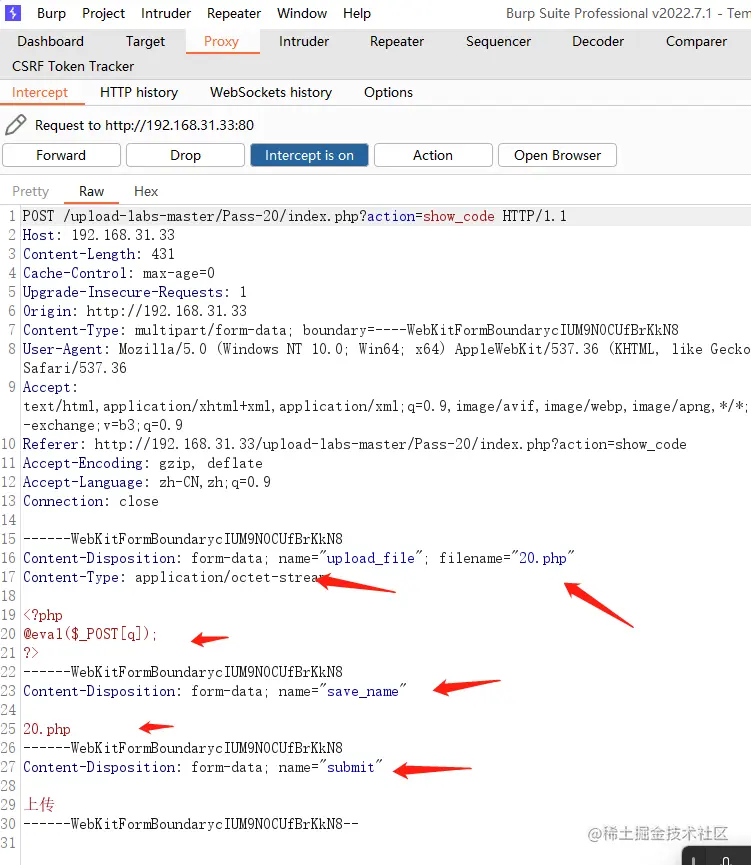Click the Content-Length: 431 line
Image resolution: width=751 pixels, height=865 pixels.
click(99, 254)
